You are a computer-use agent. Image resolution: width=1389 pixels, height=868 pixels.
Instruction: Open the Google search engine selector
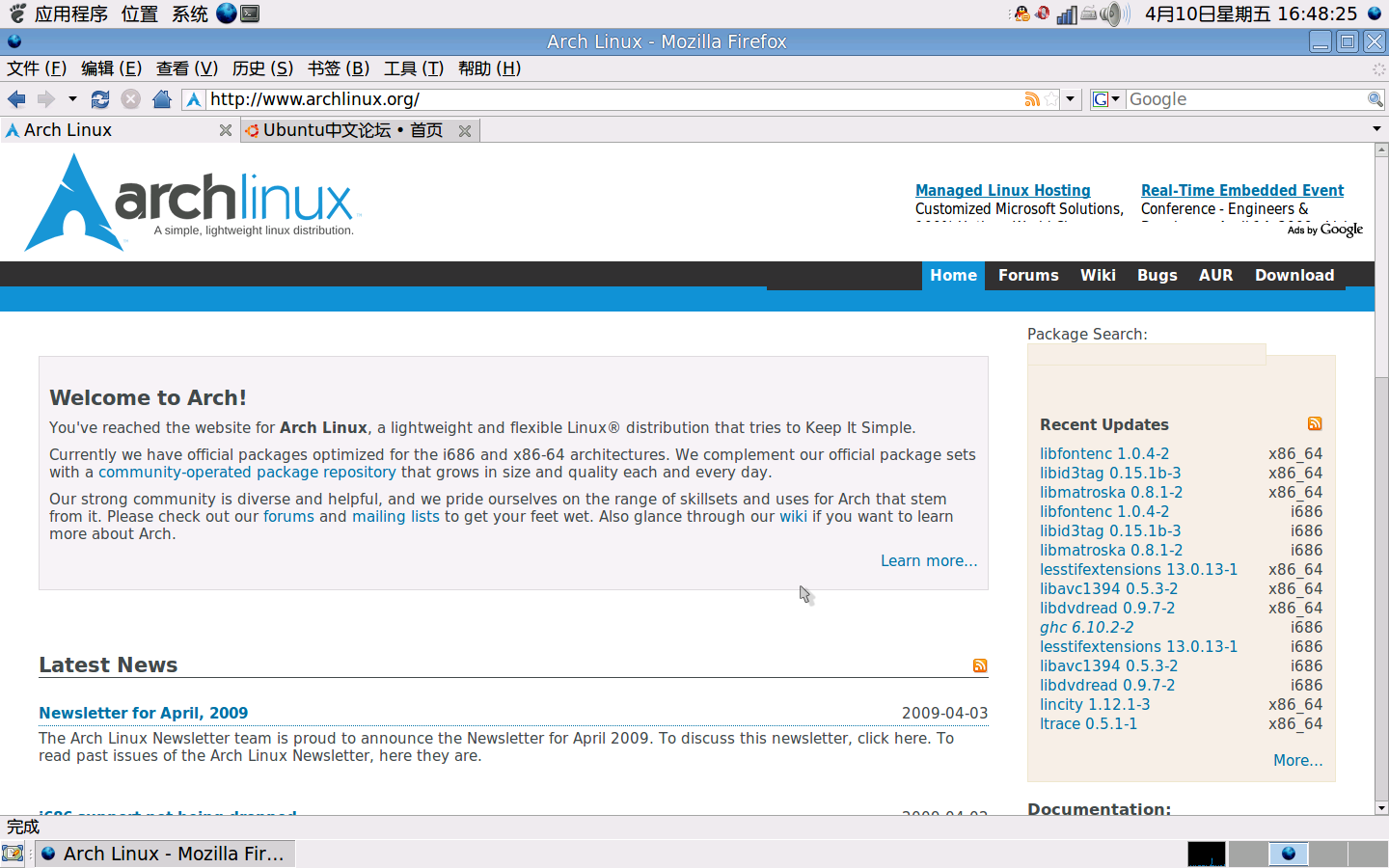tap(1105, 99)
